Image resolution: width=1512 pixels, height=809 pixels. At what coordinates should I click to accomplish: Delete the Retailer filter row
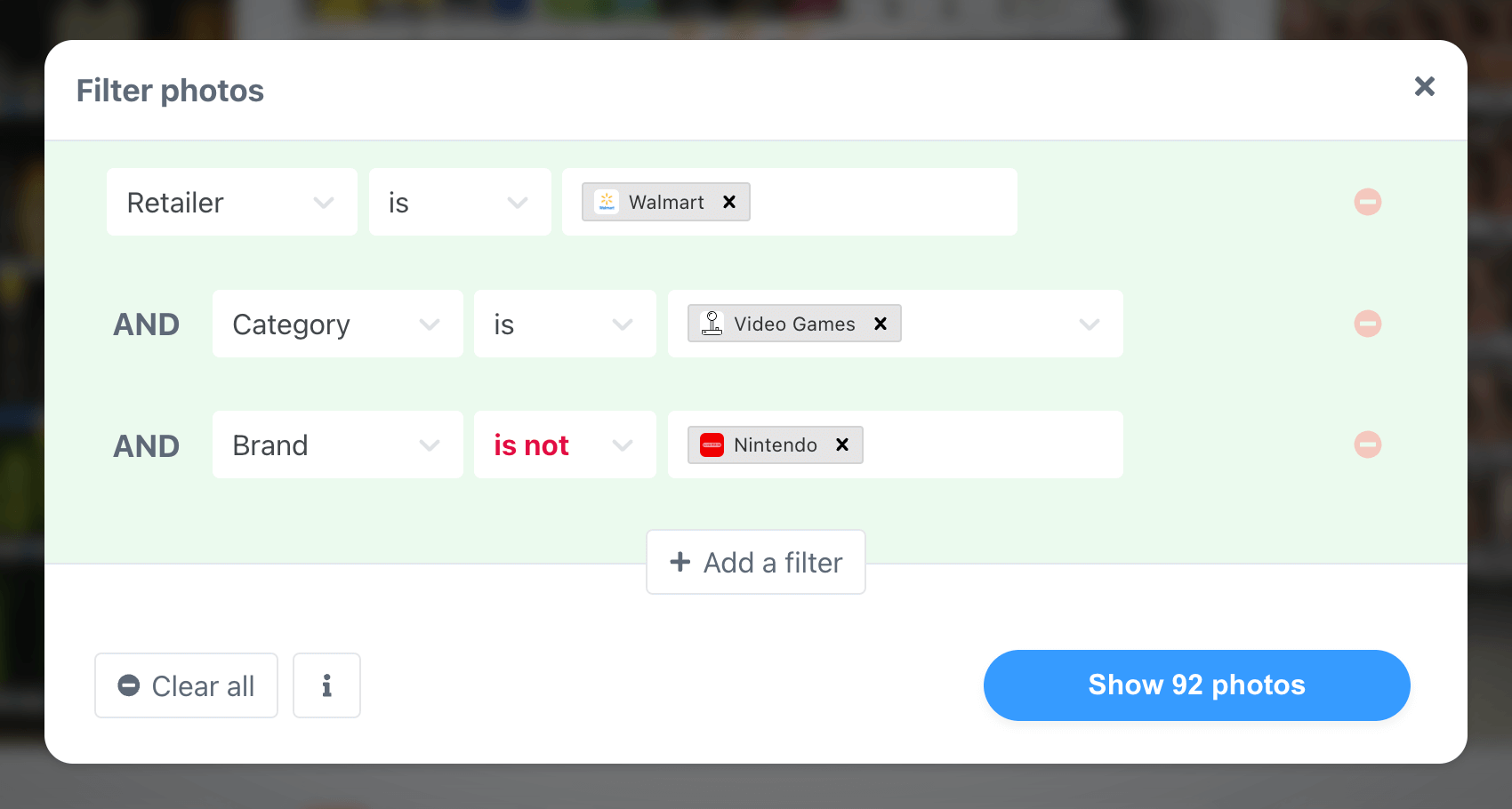[x=1367, y=202]
